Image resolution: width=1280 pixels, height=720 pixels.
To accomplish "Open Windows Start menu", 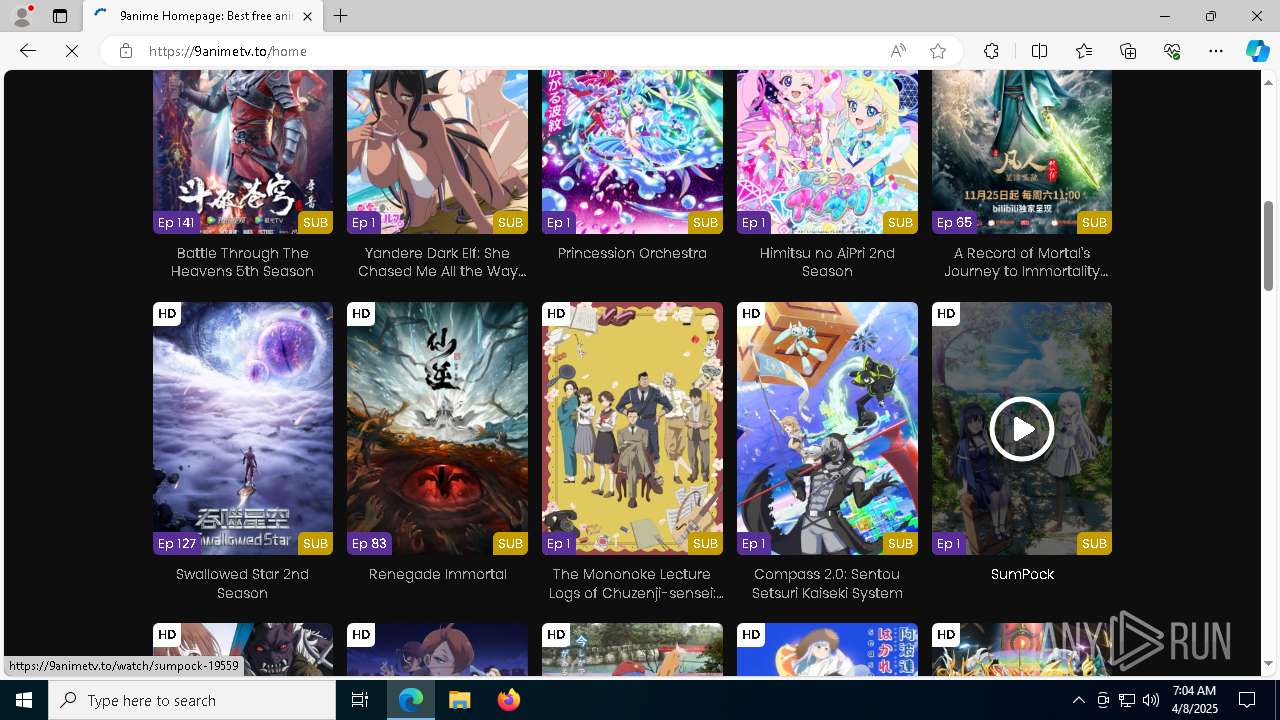I will 24,700.
